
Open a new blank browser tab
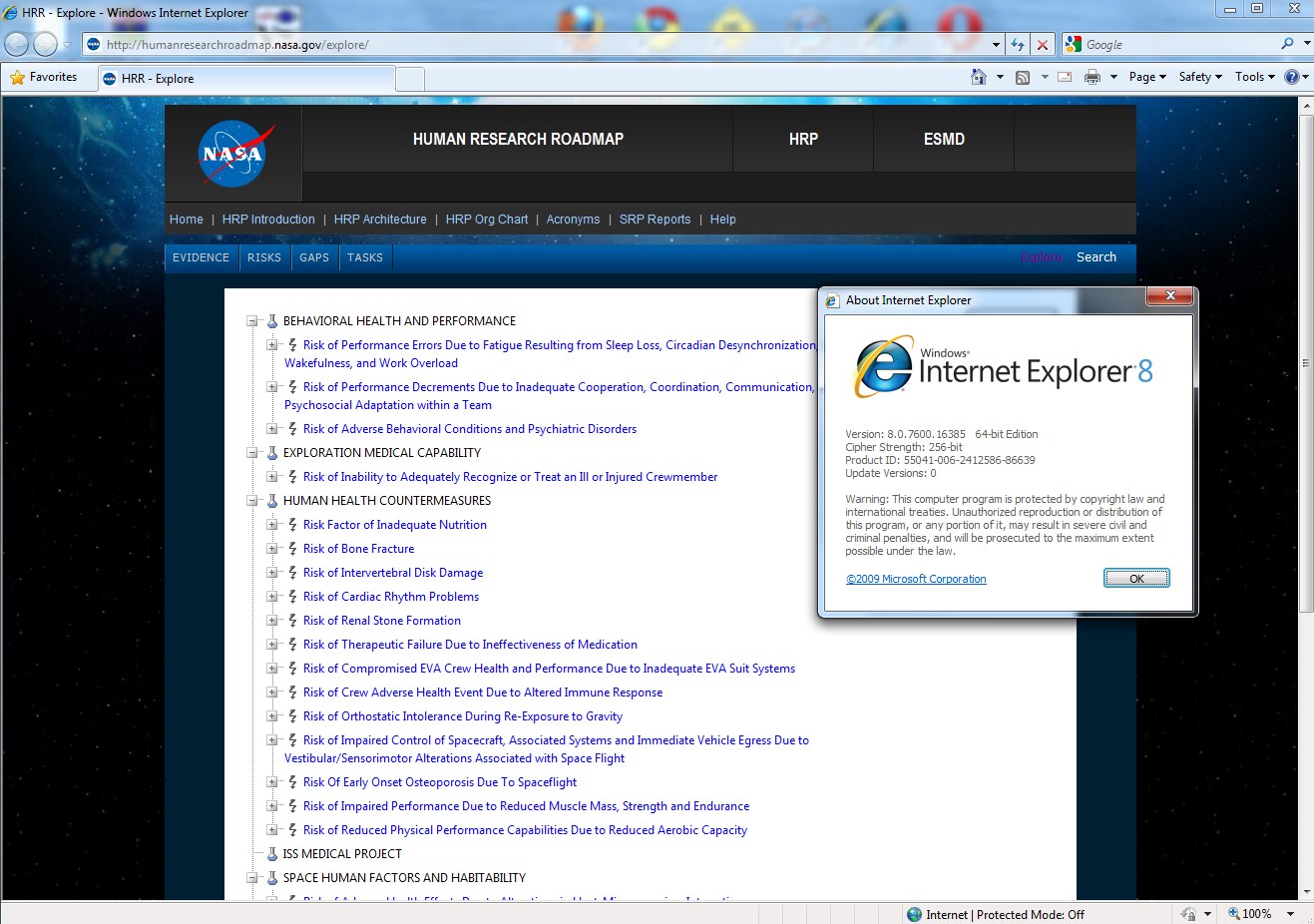(x=410, y=79)
